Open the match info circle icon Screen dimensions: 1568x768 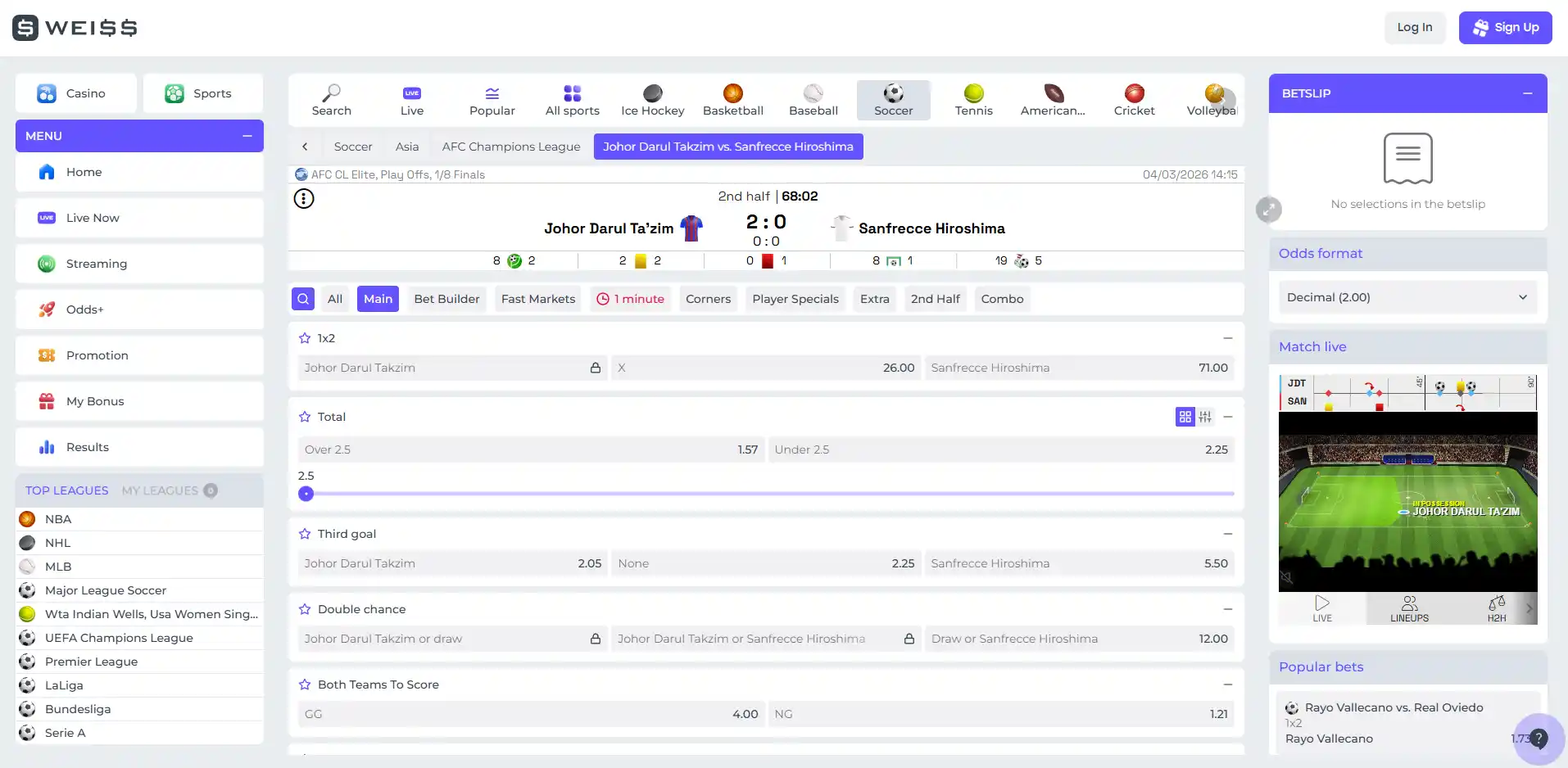(304, 198)
